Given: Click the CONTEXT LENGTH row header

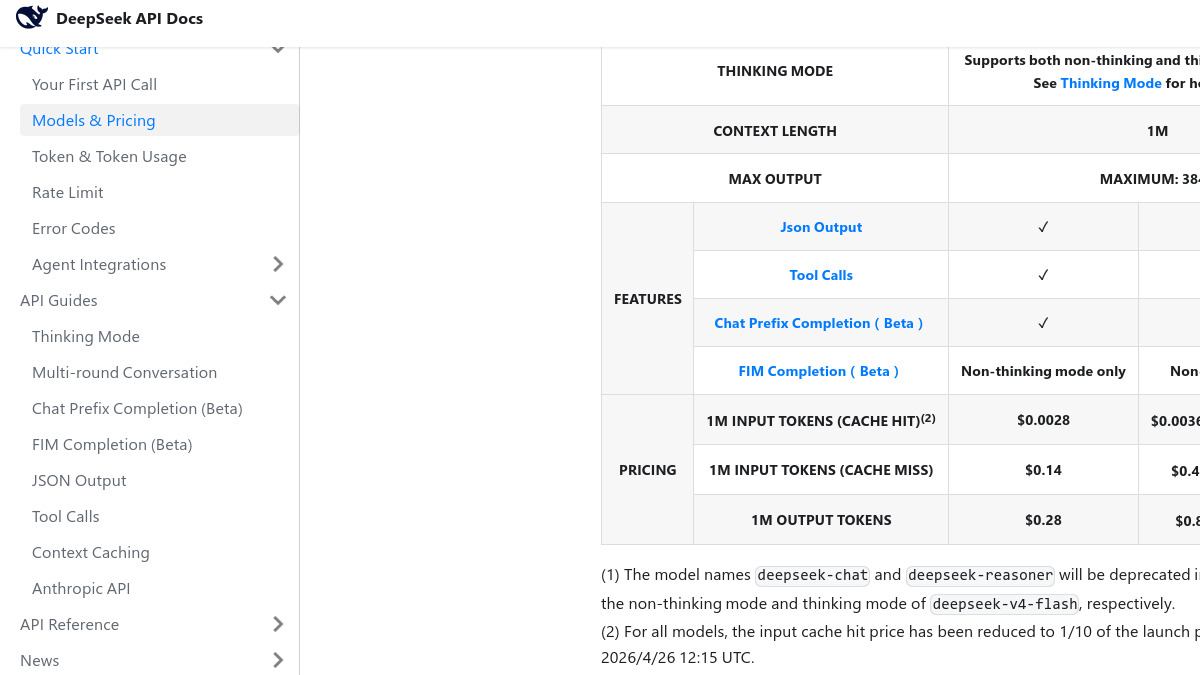Looking at the screenshot, I should tap(775, 131).
